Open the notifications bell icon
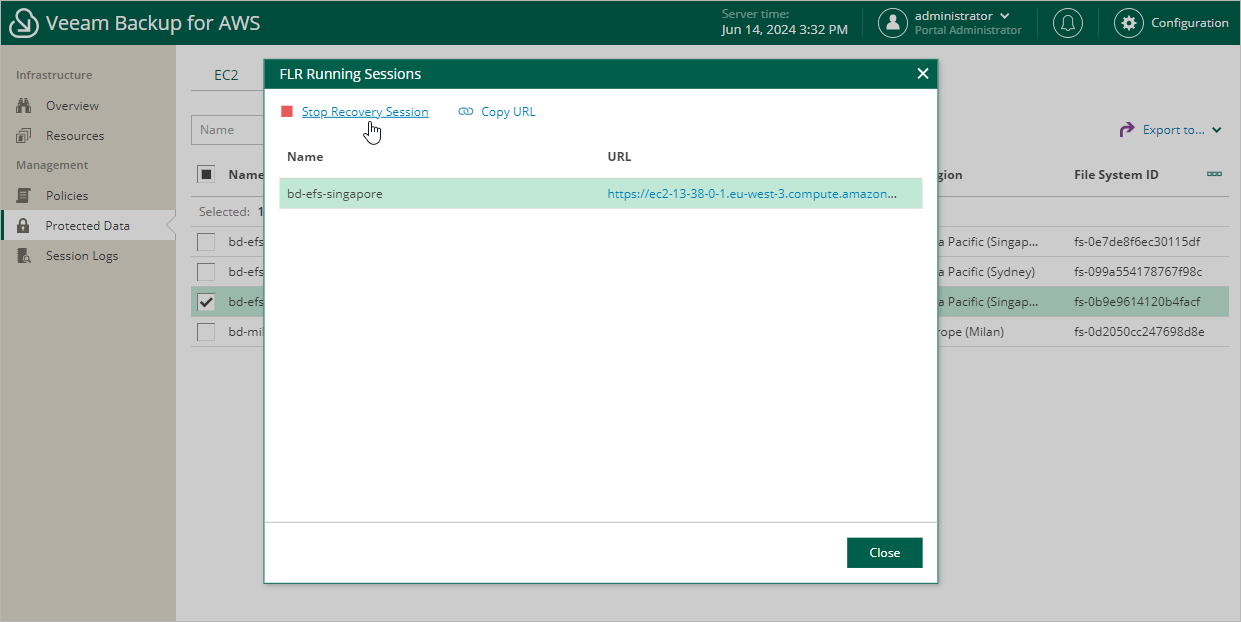 click(1068, 23)
